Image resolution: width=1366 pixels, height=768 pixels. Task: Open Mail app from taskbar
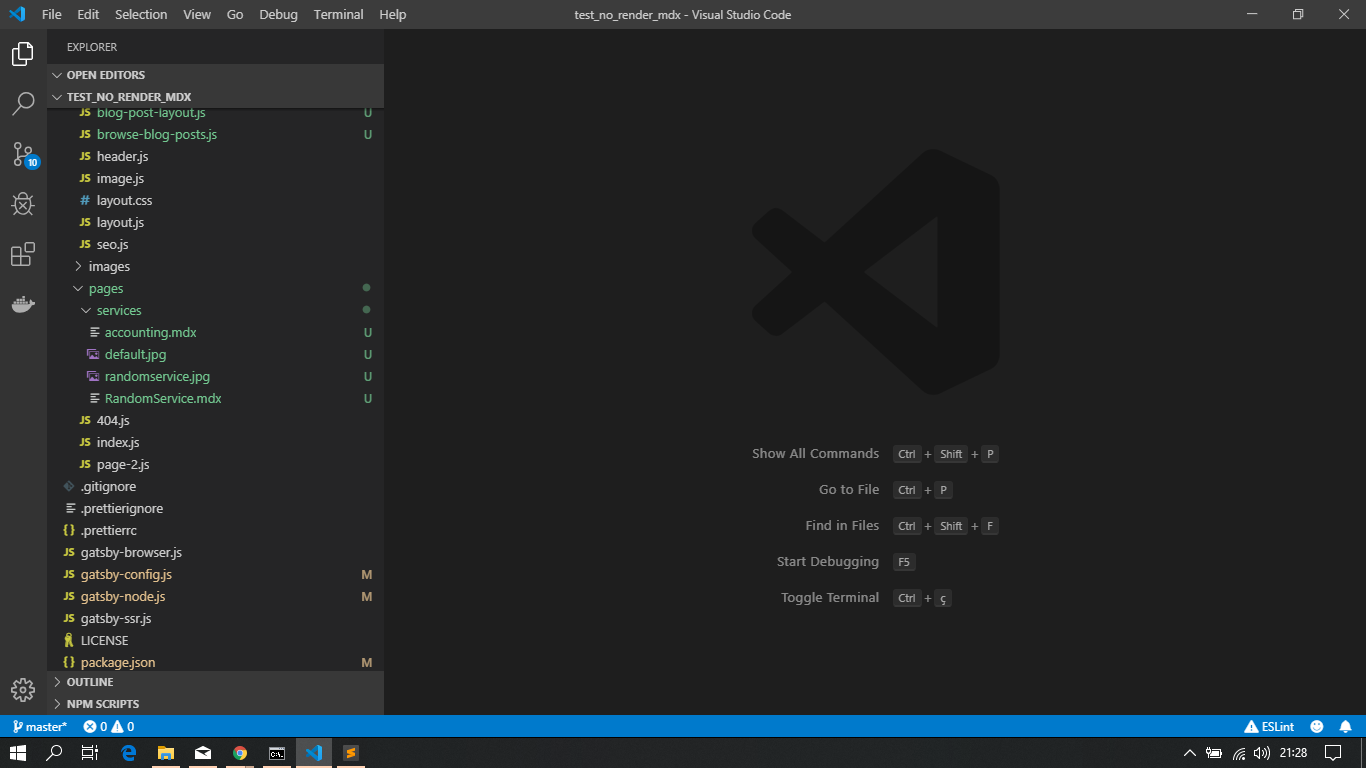click(203, 753)
